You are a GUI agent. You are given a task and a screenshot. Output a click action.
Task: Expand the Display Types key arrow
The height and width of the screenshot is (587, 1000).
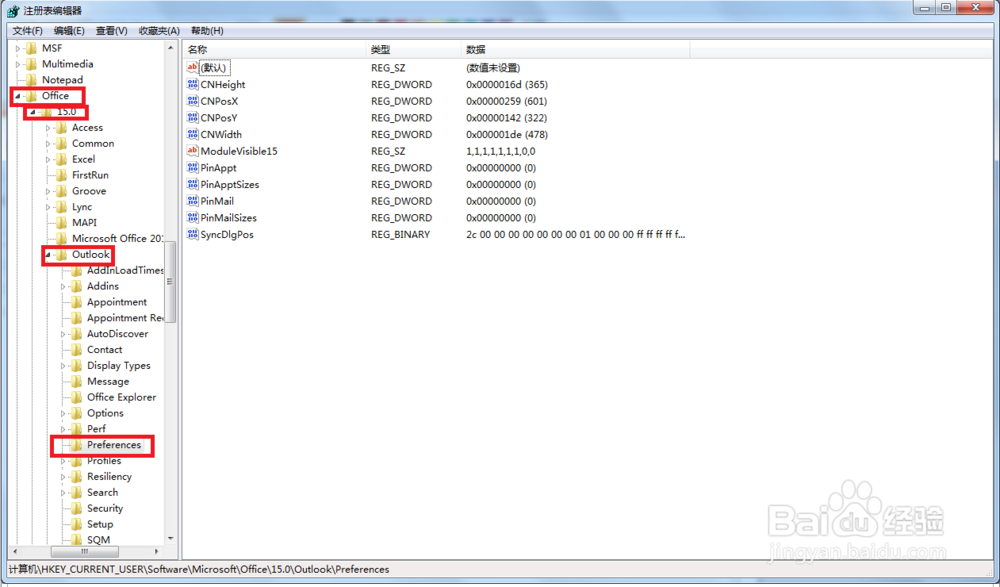pyautogui.click(x=63, y=366)
